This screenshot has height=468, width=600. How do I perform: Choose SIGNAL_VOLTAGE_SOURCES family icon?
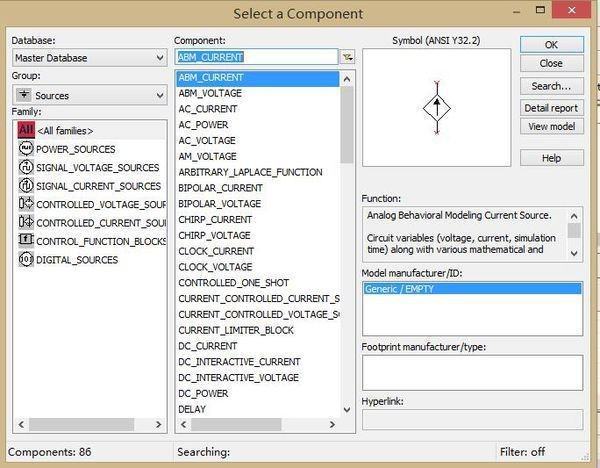(x=26, y=167)
